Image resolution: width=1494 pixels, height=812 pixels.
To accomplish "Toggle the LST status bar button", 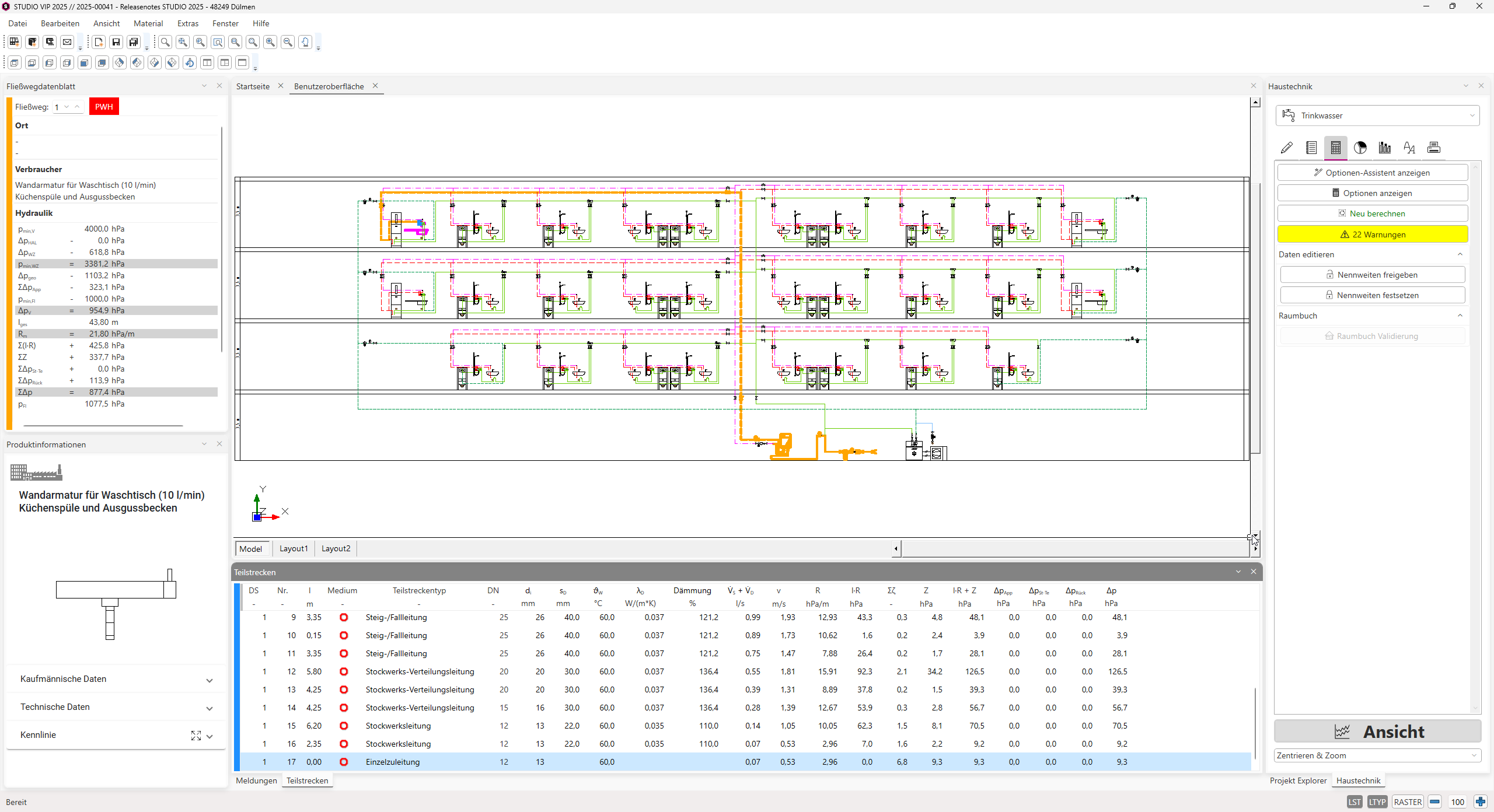I will tap(1355, 801).
